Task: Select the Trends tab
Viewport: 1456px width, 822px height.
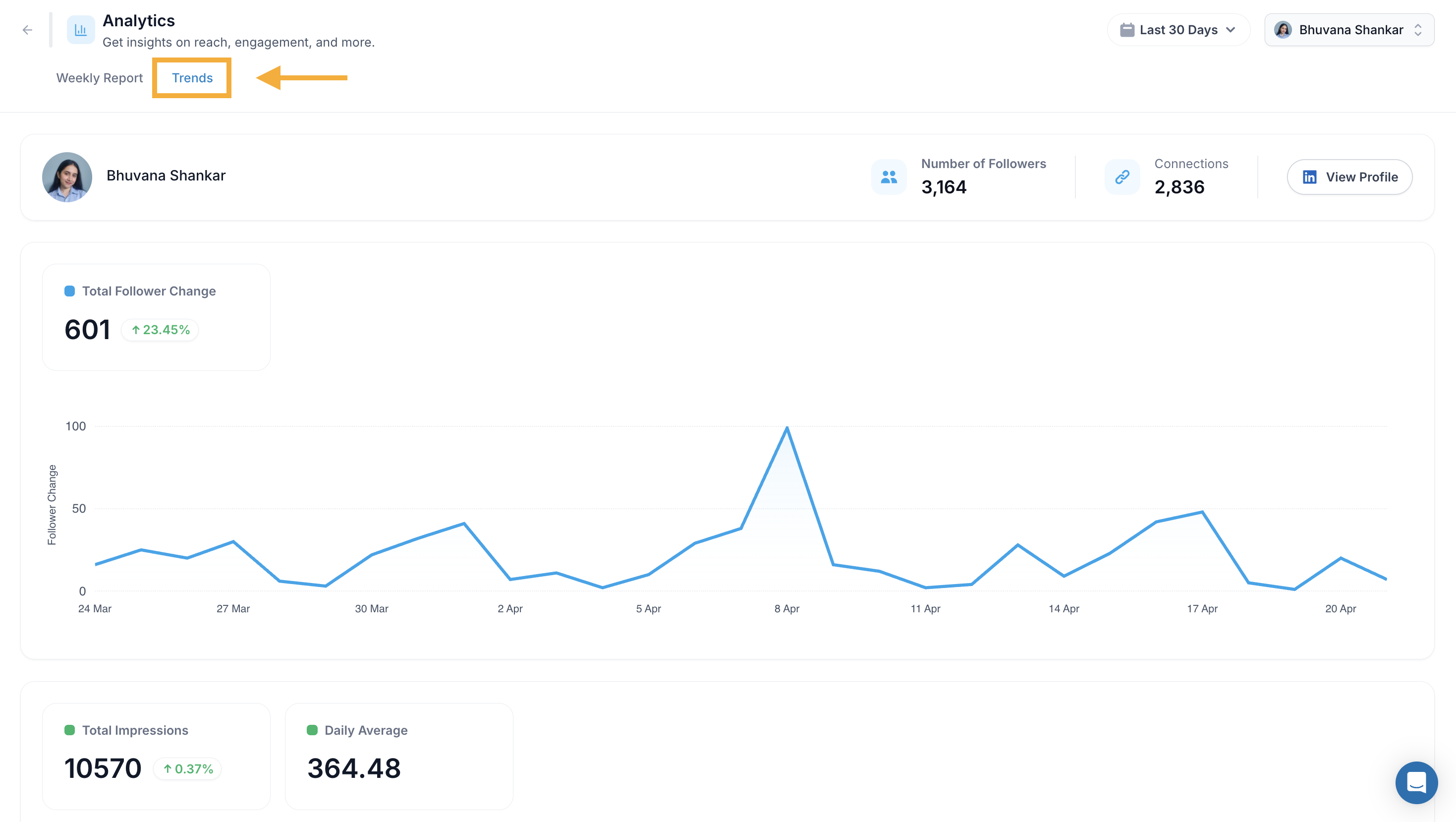Action: (192, 78)
